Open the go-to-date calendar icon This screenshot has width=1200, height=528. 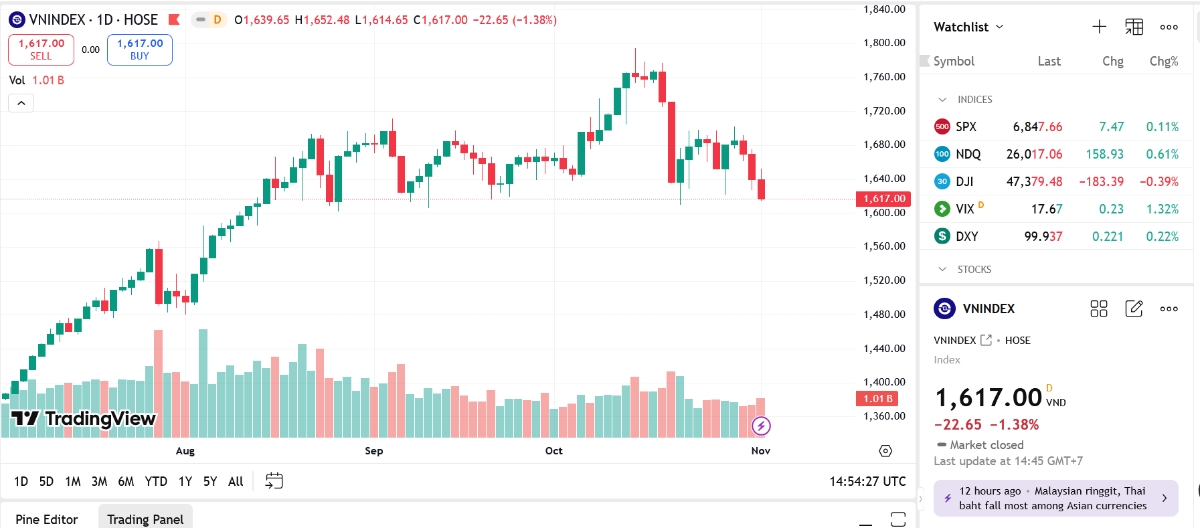(274, 481)
